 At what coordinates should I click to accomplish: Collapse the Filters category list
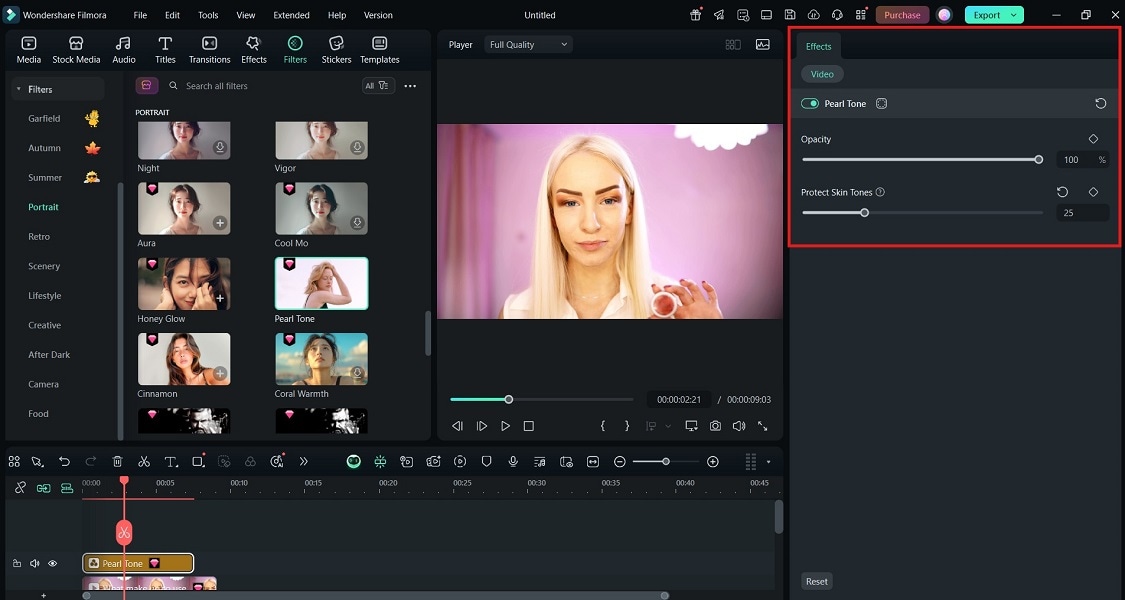tap(17, 89)
